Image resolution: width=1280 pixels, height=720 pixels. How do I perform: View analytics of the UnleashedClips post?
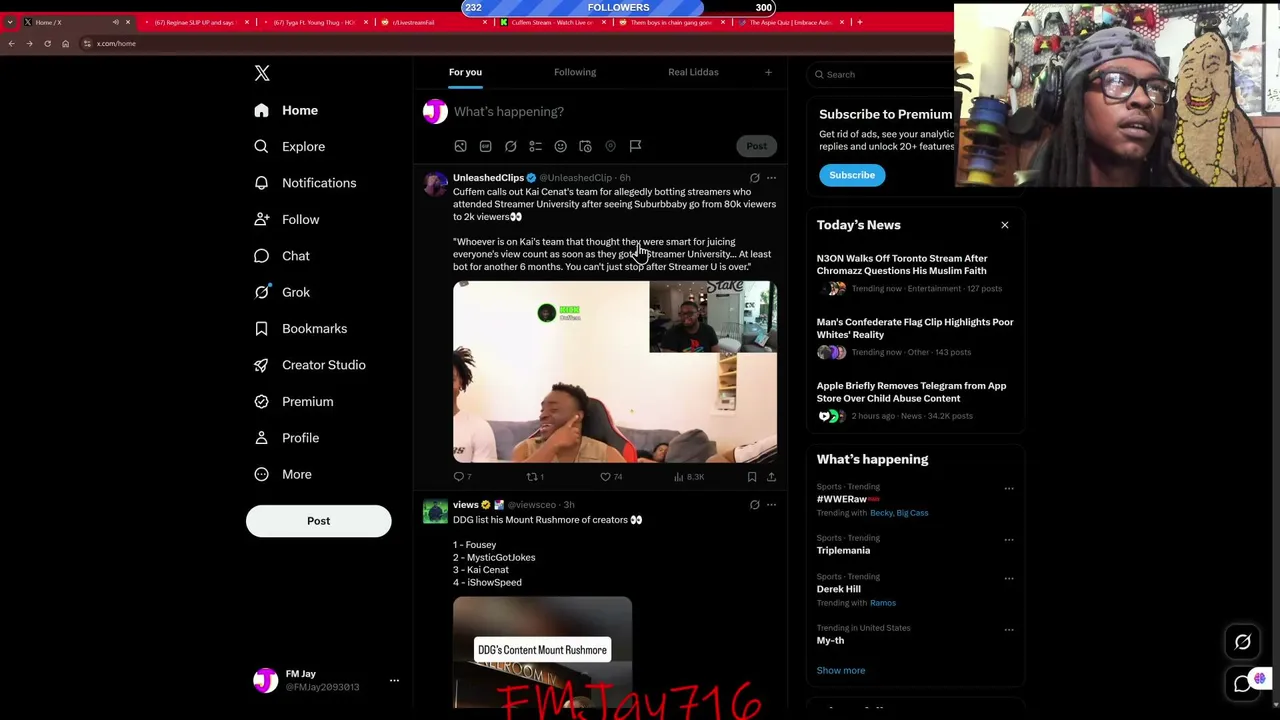tap(689, 477)
